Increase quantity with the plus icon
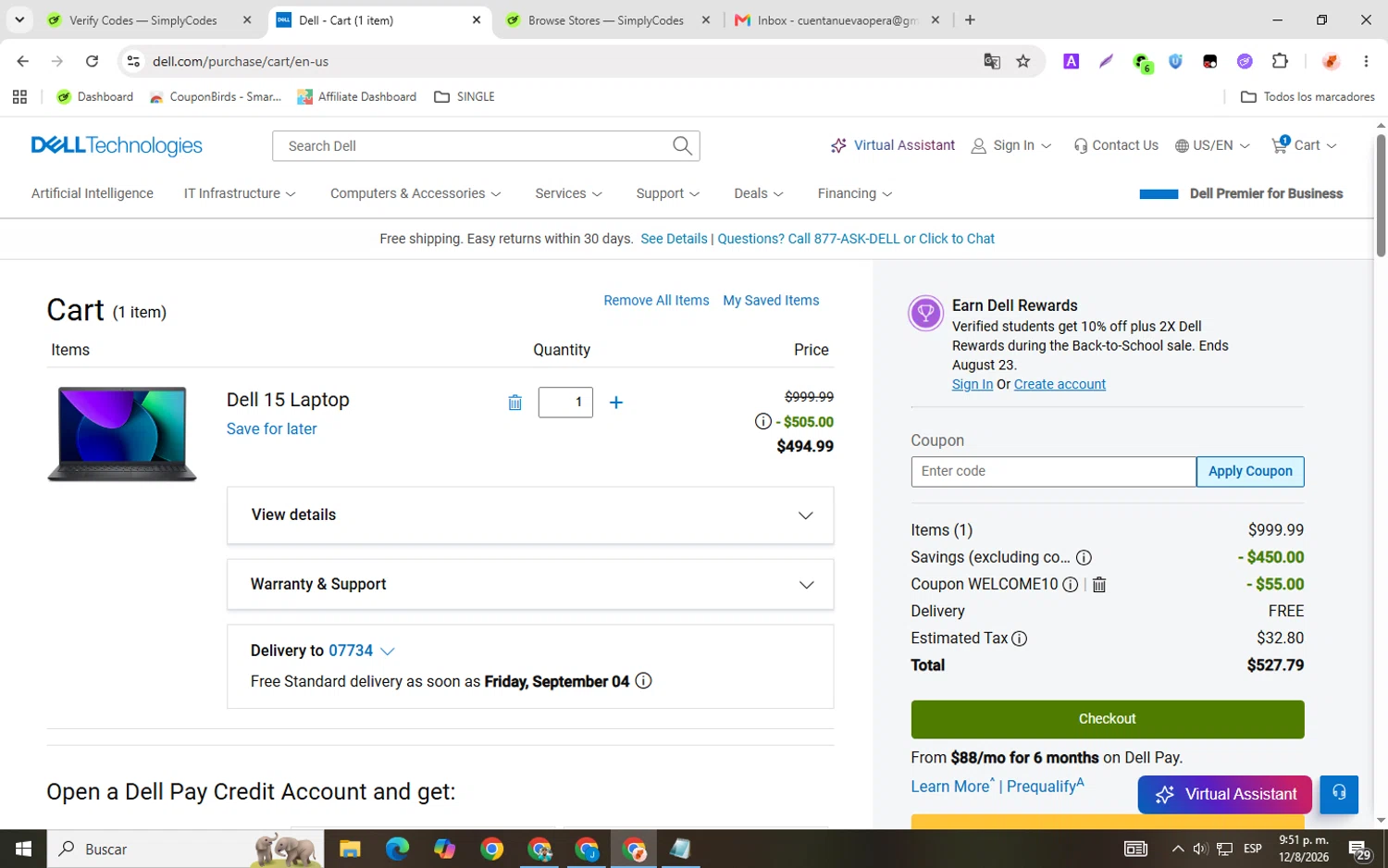 (x=616, y=403)
